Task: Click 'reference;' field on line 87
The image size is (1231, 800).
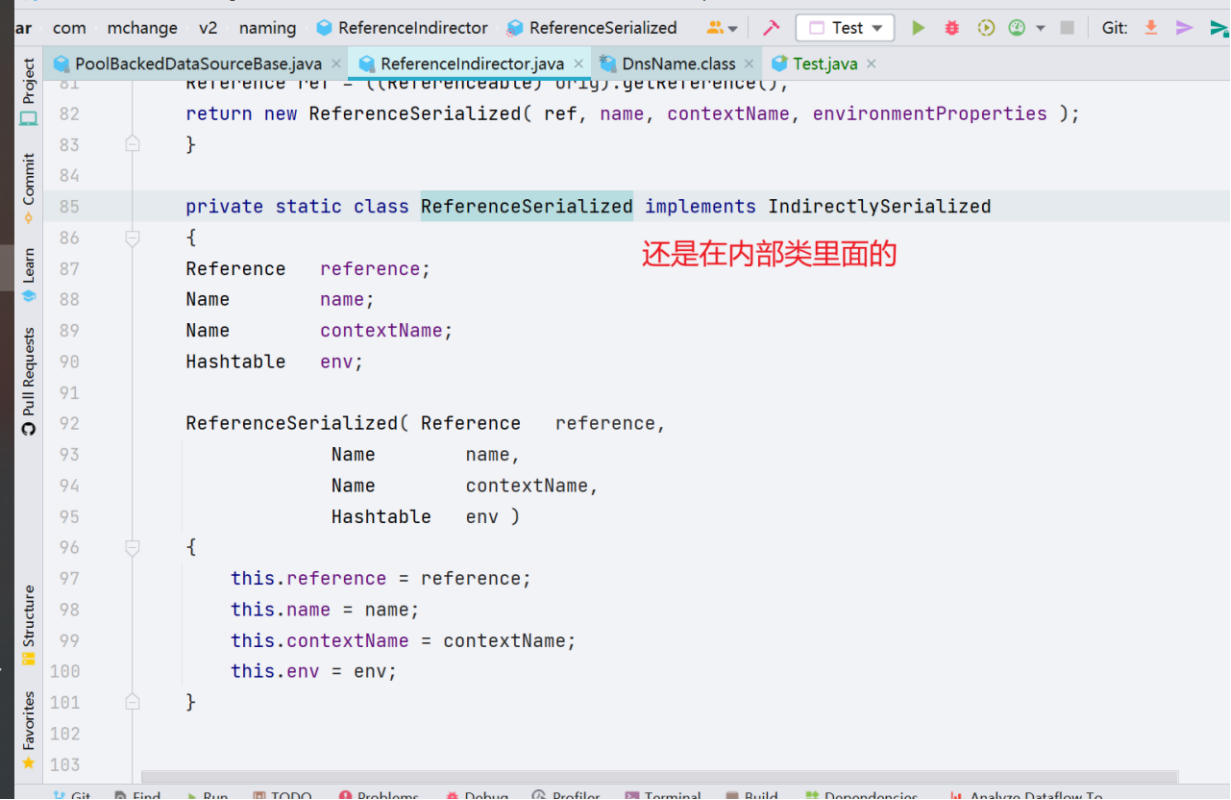Action: [375, 269]
